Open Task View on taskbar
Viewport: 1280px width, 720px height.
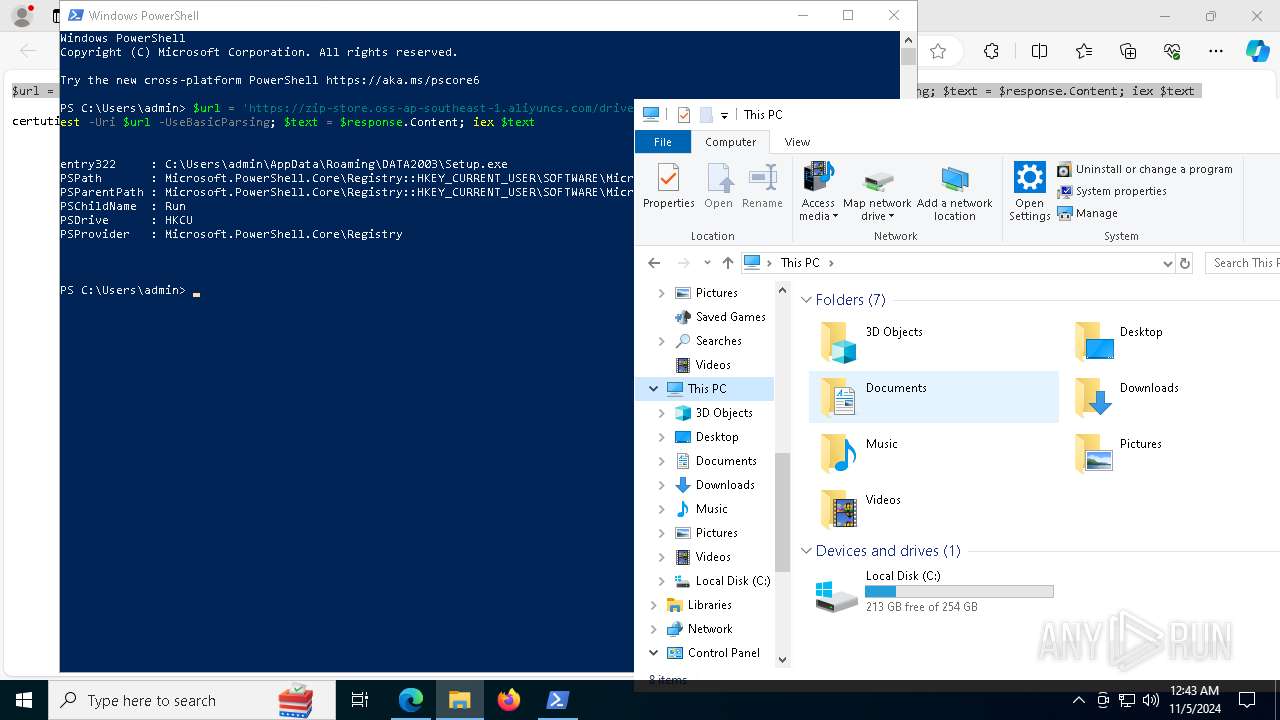(360, 700)
